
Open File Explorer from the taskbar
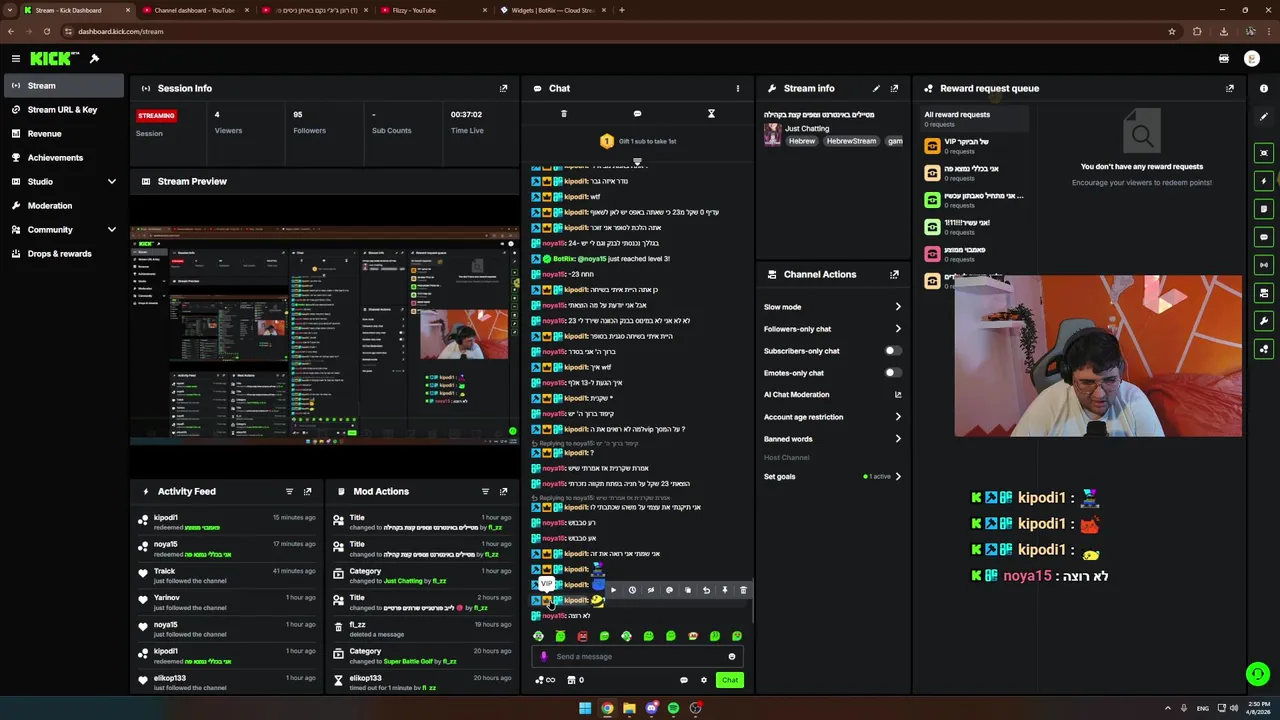(629, 708)
